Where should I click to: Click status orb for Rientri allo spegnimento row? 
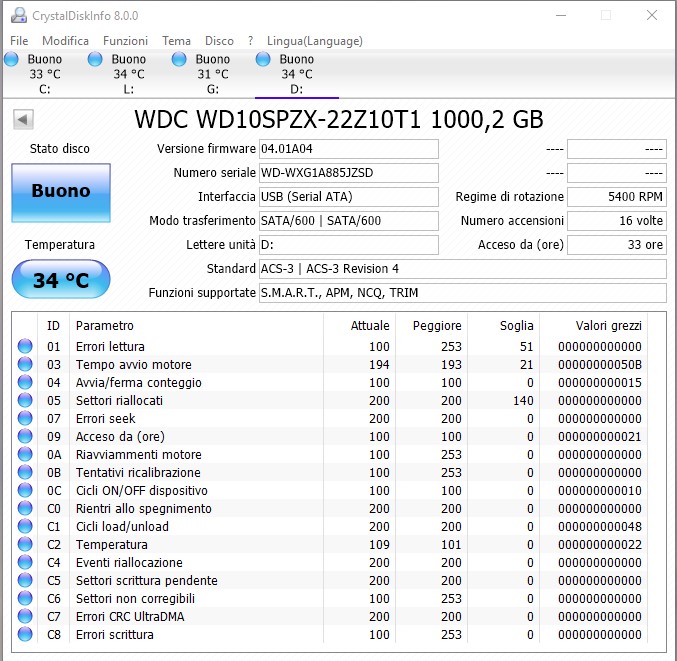(x=25, y=508)
